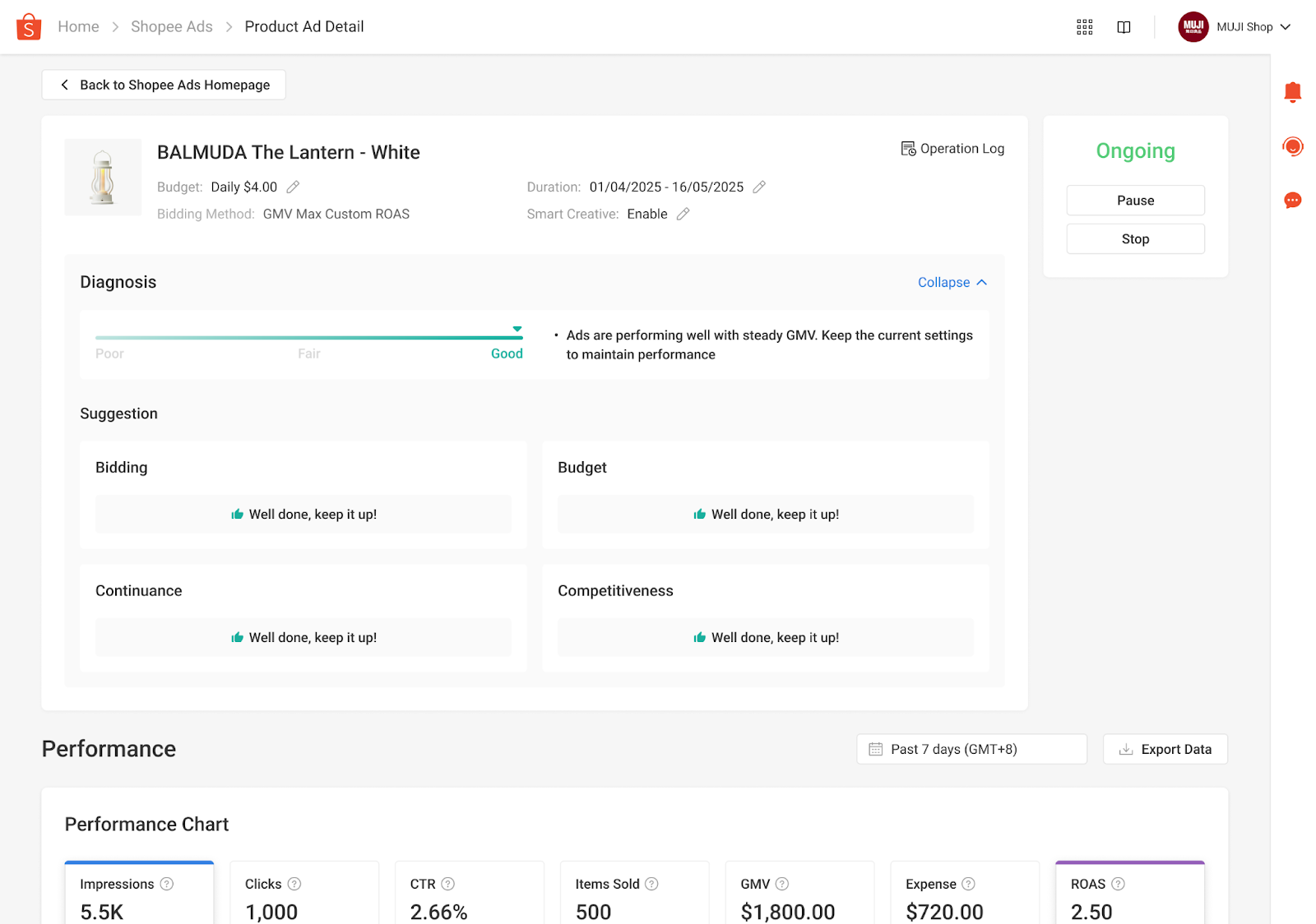Click the Smart Creative 'Enable' value
1316x924 pixels.
click(x=647, y=214)
